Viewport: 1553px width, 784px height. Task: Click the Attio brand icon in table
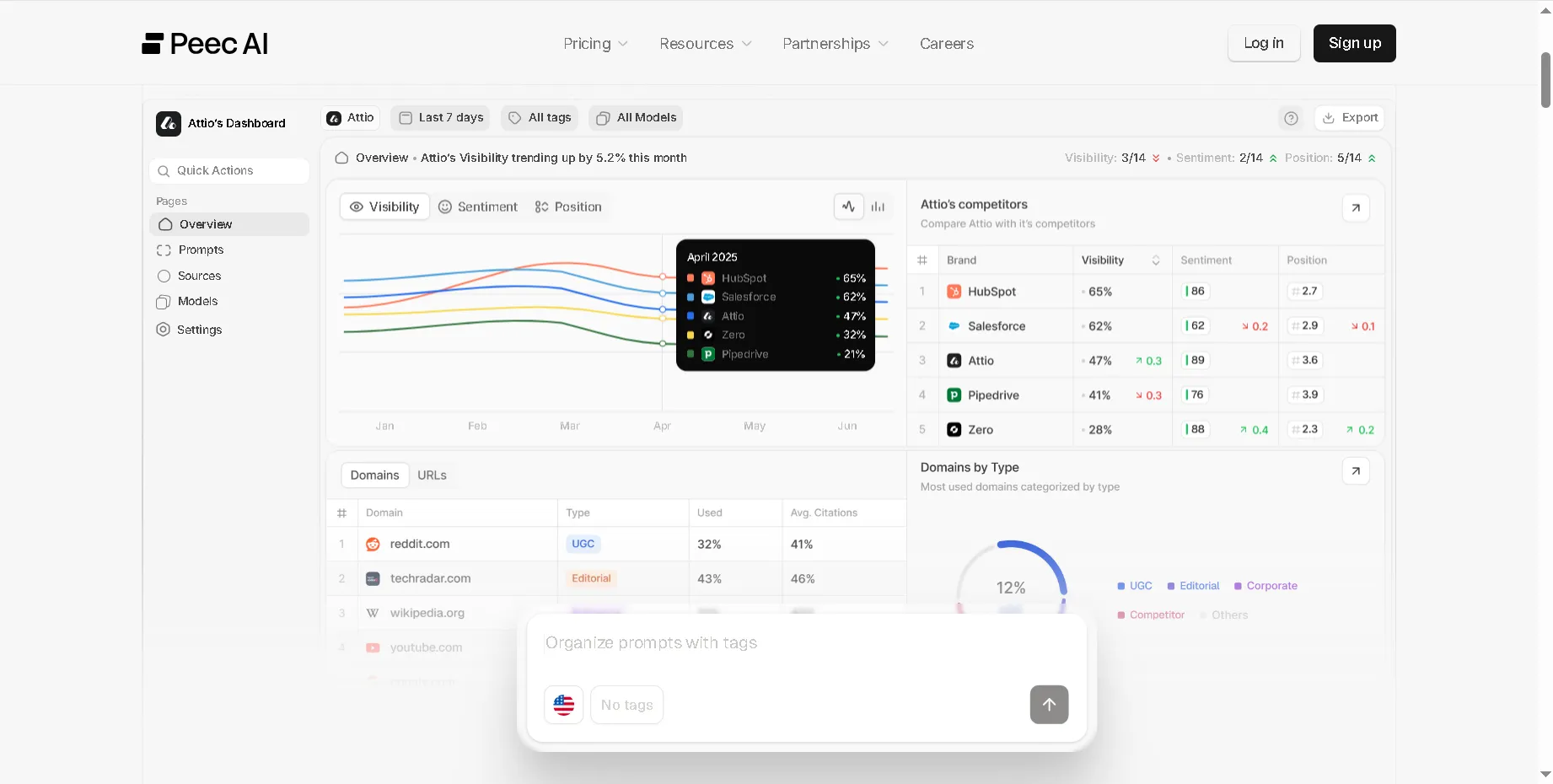coord(954,361)
